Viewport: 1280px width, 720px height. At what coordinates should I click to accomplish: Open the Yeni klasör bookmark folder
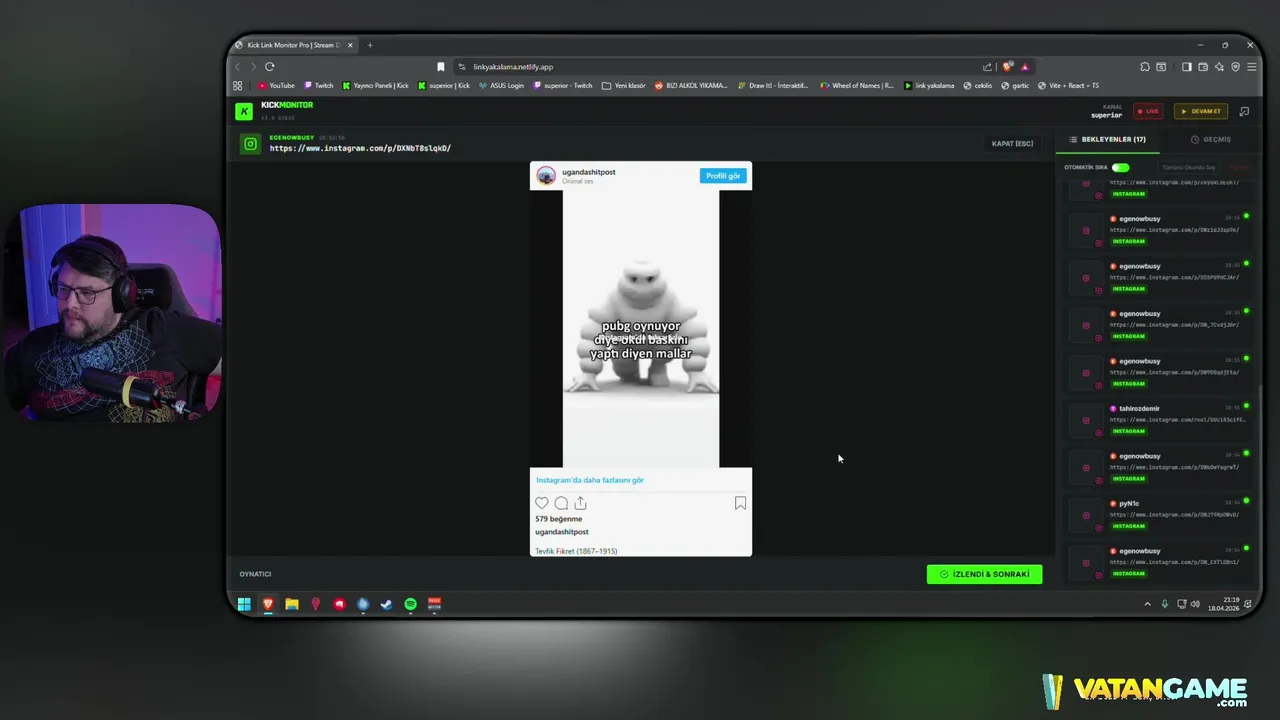(624, 86)
